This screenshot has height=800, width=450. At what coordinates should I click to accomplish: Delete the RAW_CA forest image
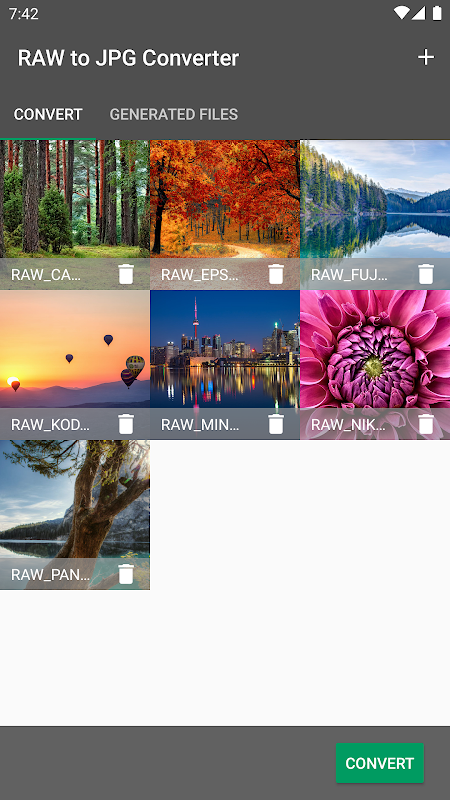pos(126,274)
